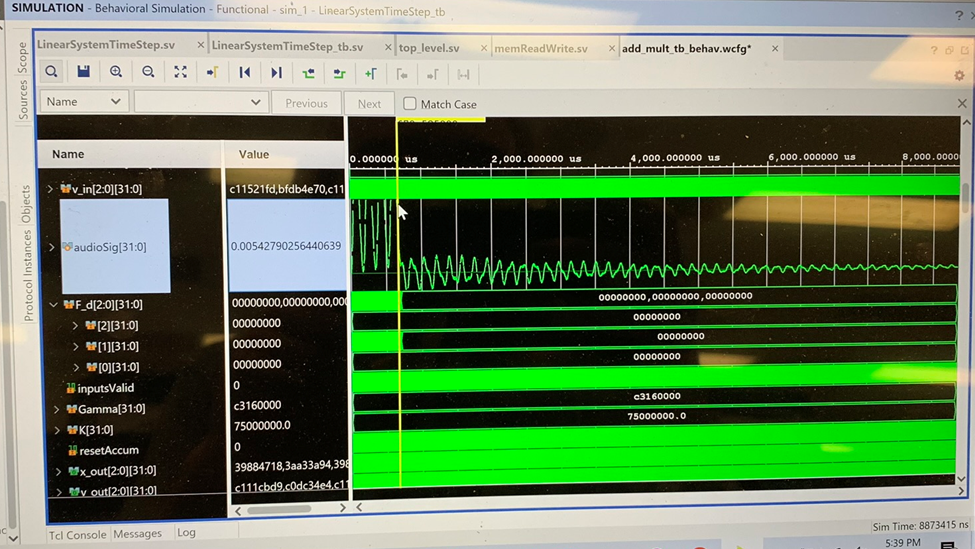Collapse the F_d[2:0][31:0] bus

click(54, 305)
